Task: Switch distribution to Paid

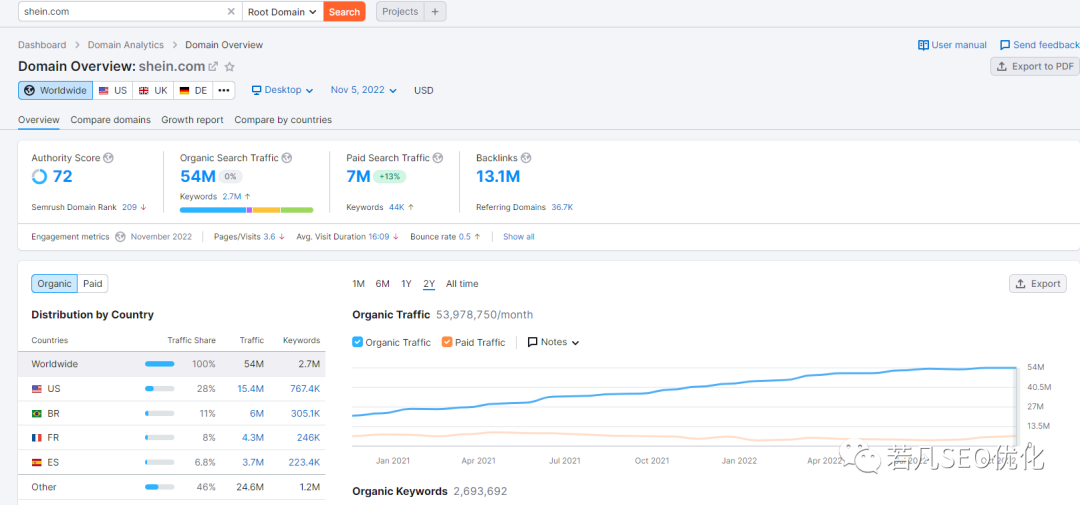Action: click(x=93, y=284)
